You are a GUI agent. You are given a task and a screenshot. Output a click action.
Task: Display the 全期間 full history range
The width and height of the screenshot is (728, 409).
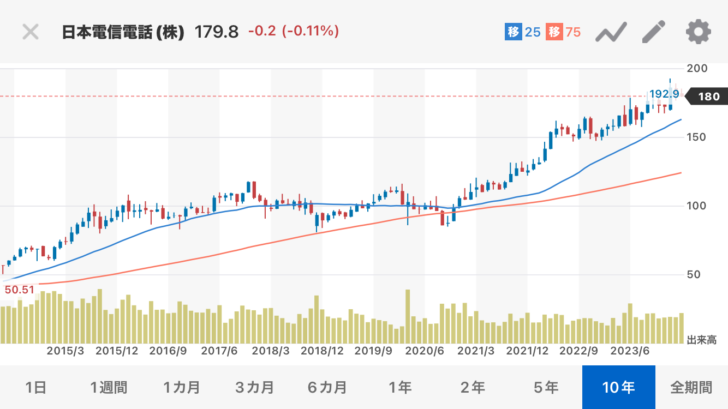pyautogui.click(x=691, y=387)
